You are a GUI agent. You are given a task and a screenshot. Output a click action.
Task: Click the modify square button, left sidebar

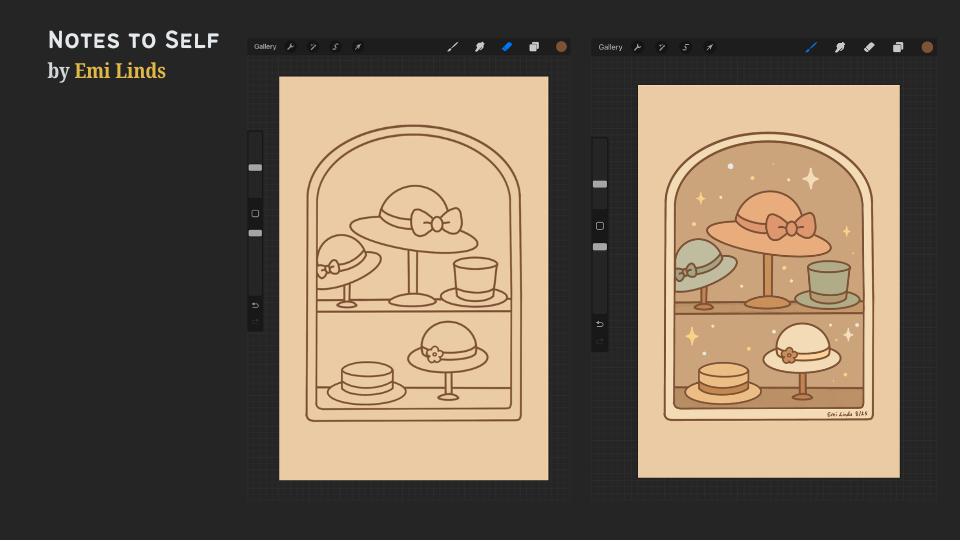coord(255,214)
